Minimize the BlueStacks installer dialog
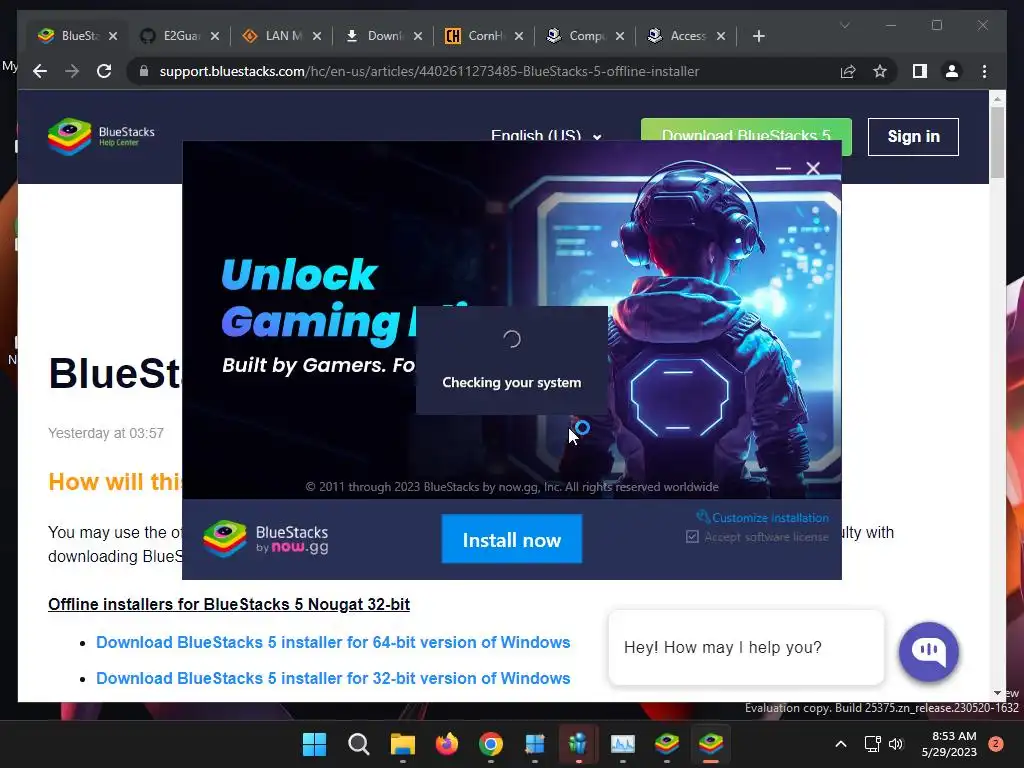1024x768 pixels. (783, 168)
